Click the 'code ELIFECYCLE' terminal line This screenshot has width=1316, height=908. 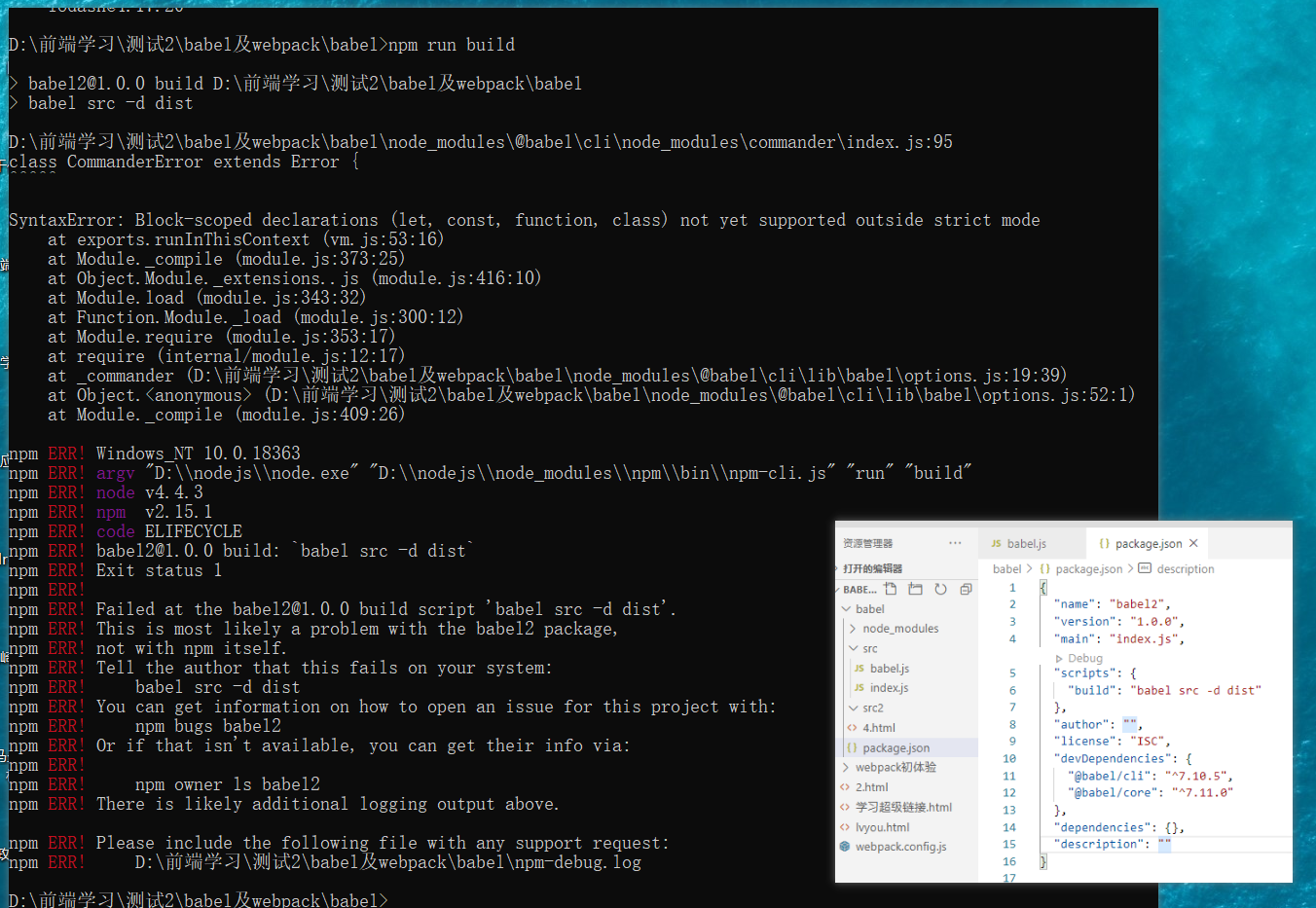(126, 531)
